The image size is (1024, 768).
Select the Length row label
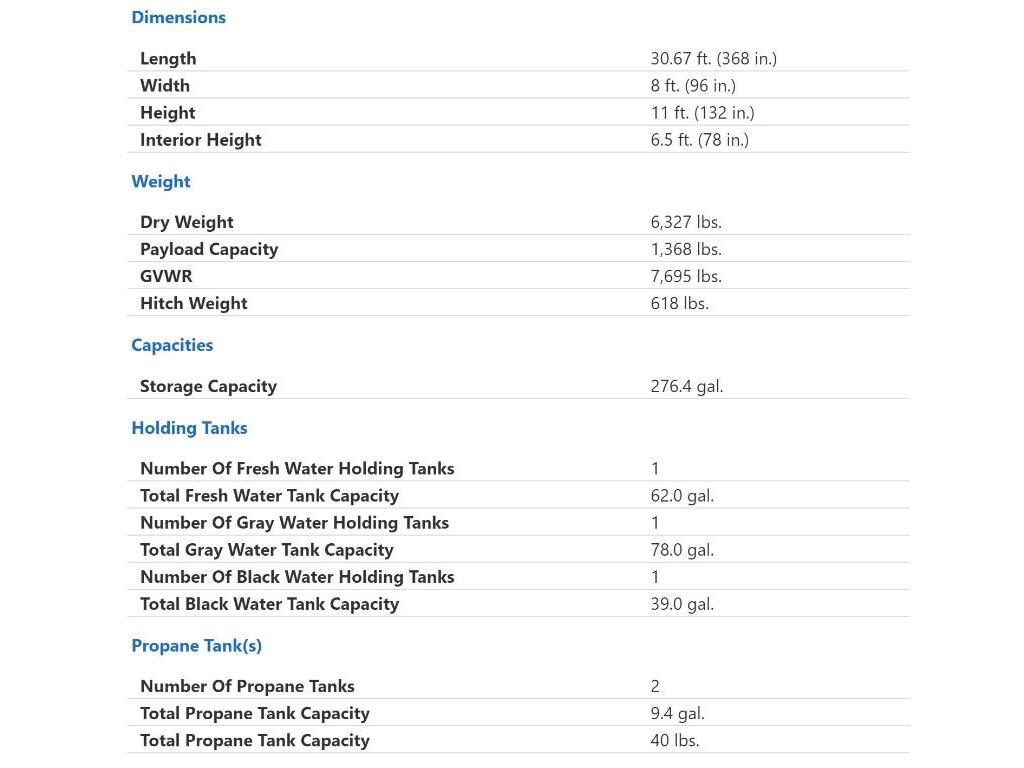pyautogui.click(x=168, y=59)
